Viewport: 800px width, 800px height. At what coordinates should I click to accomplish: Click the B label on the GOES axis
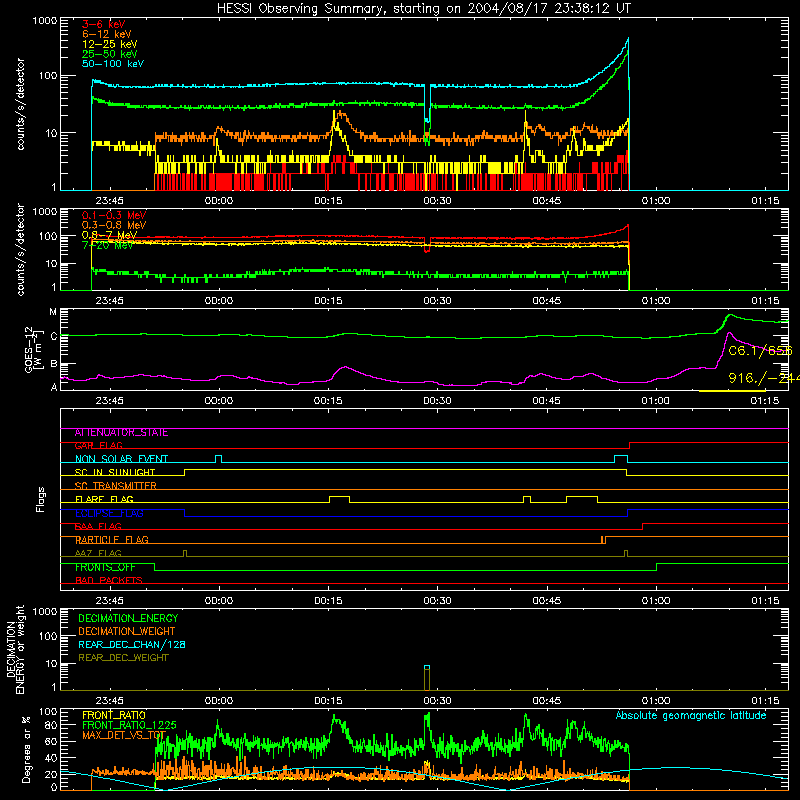click(x=53, y=364)
